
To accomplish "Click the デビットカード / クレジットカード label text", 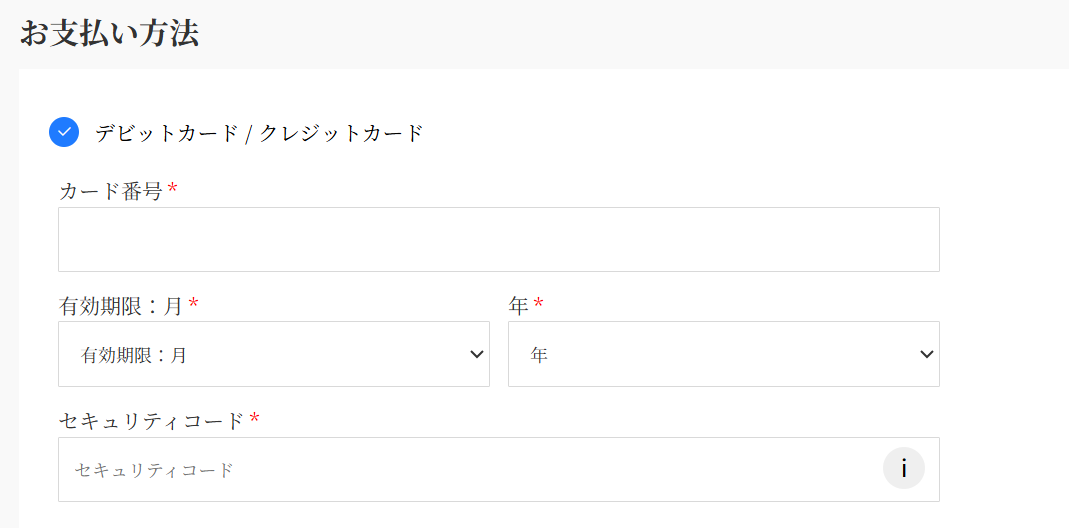I will click(x=260, y=133).
